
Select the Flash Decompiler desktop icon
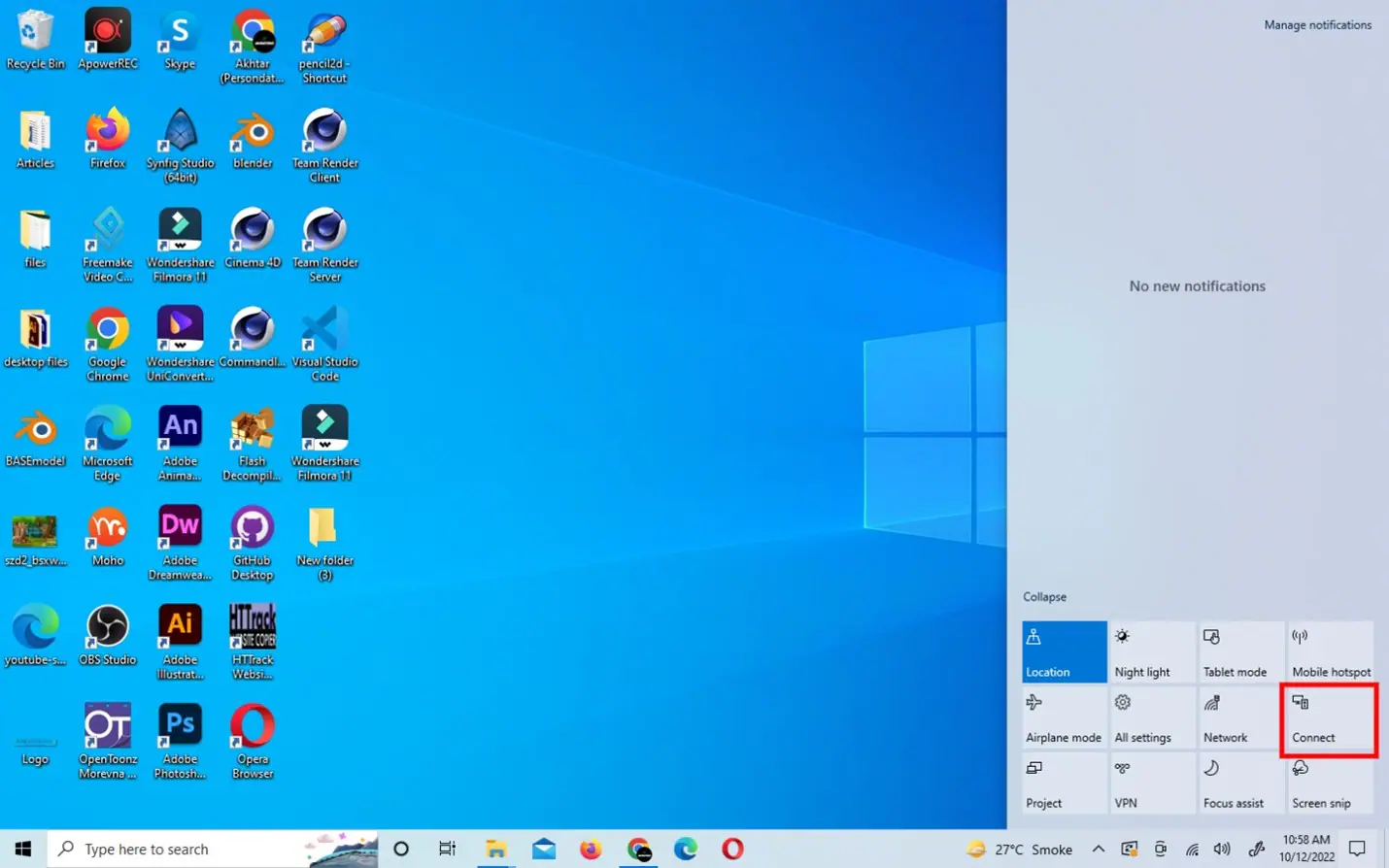coord(253,444)
